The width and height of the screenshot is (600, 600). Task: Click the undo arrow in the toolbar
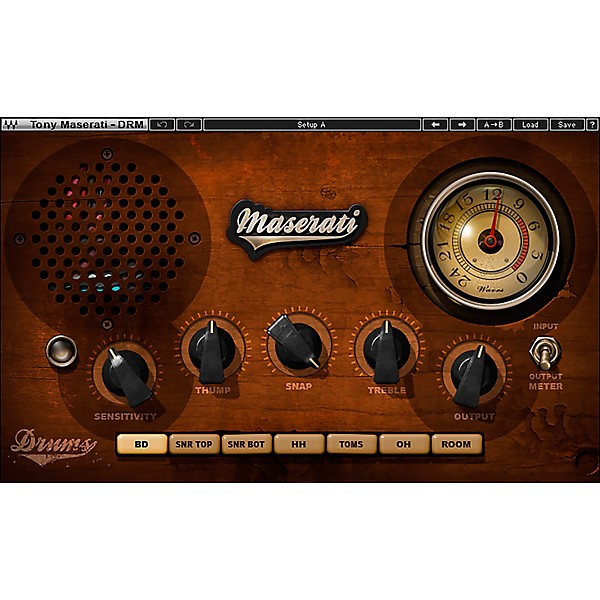[x=162, y=125]
